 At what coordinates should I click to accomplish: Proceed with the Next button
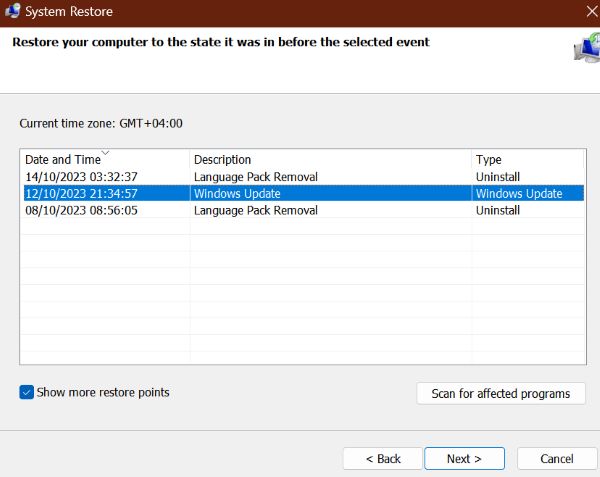[x=464, y=459]
